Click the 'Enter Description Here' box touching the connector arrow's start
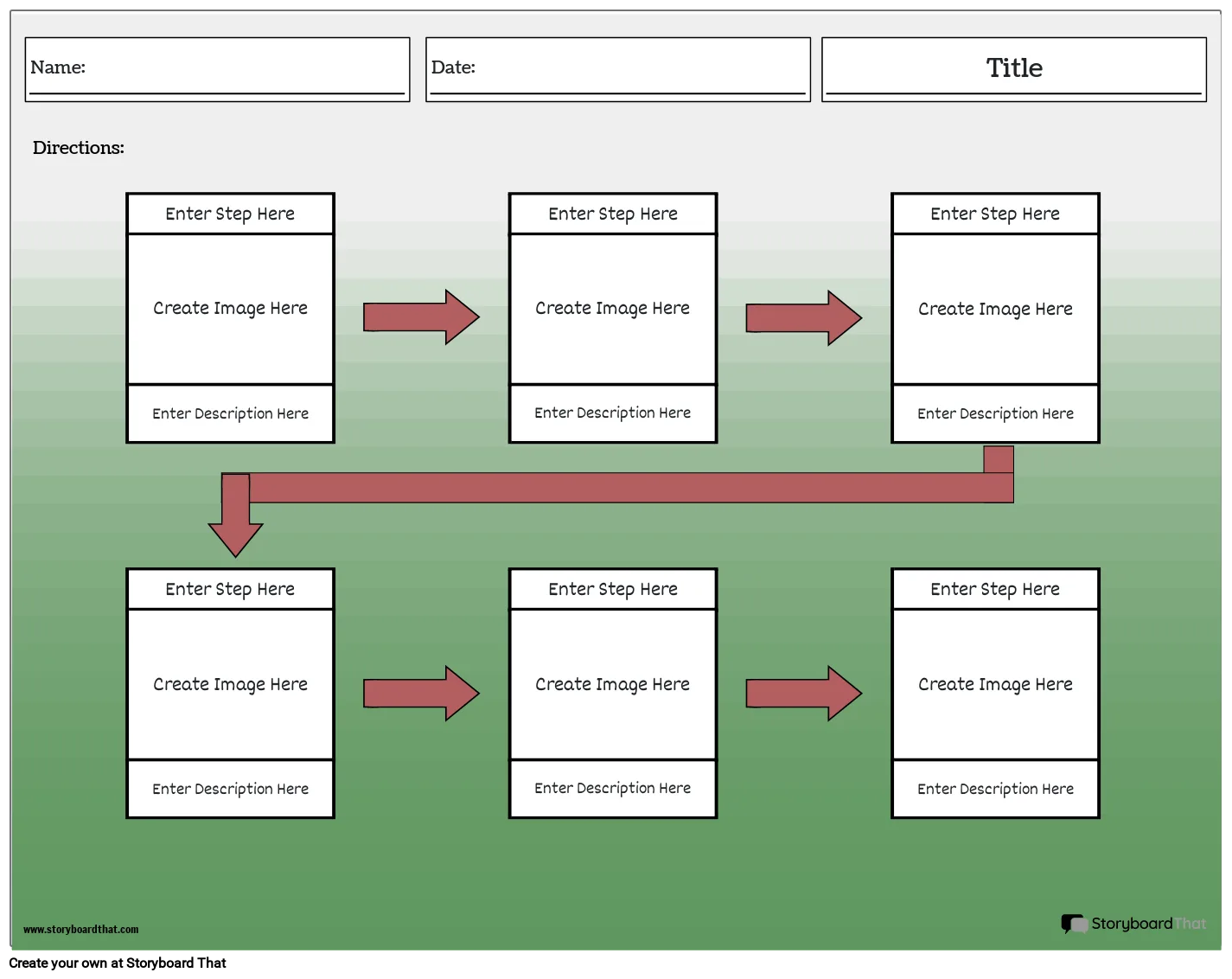The image size is (1232, 979). click(995, 414)
